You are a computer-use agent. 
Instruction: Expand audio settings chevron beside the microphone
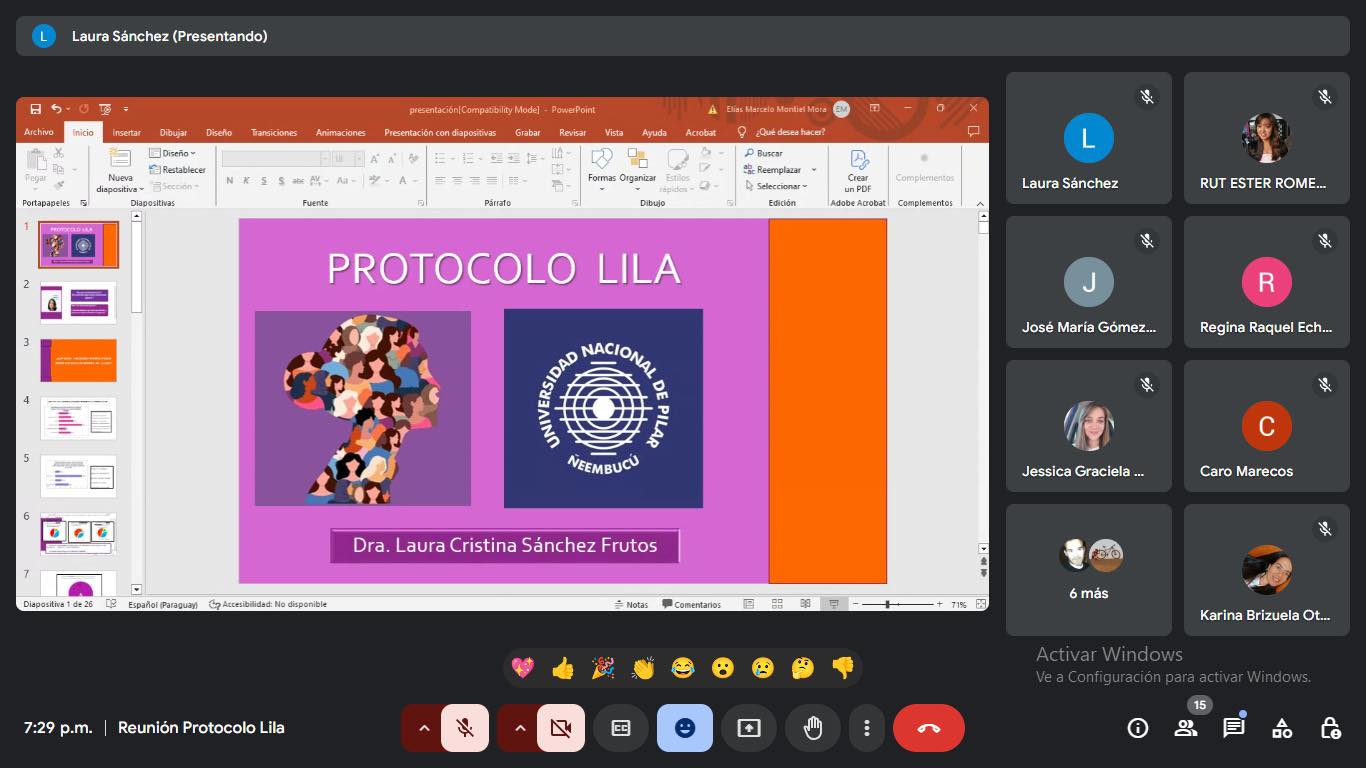(424, 728)
